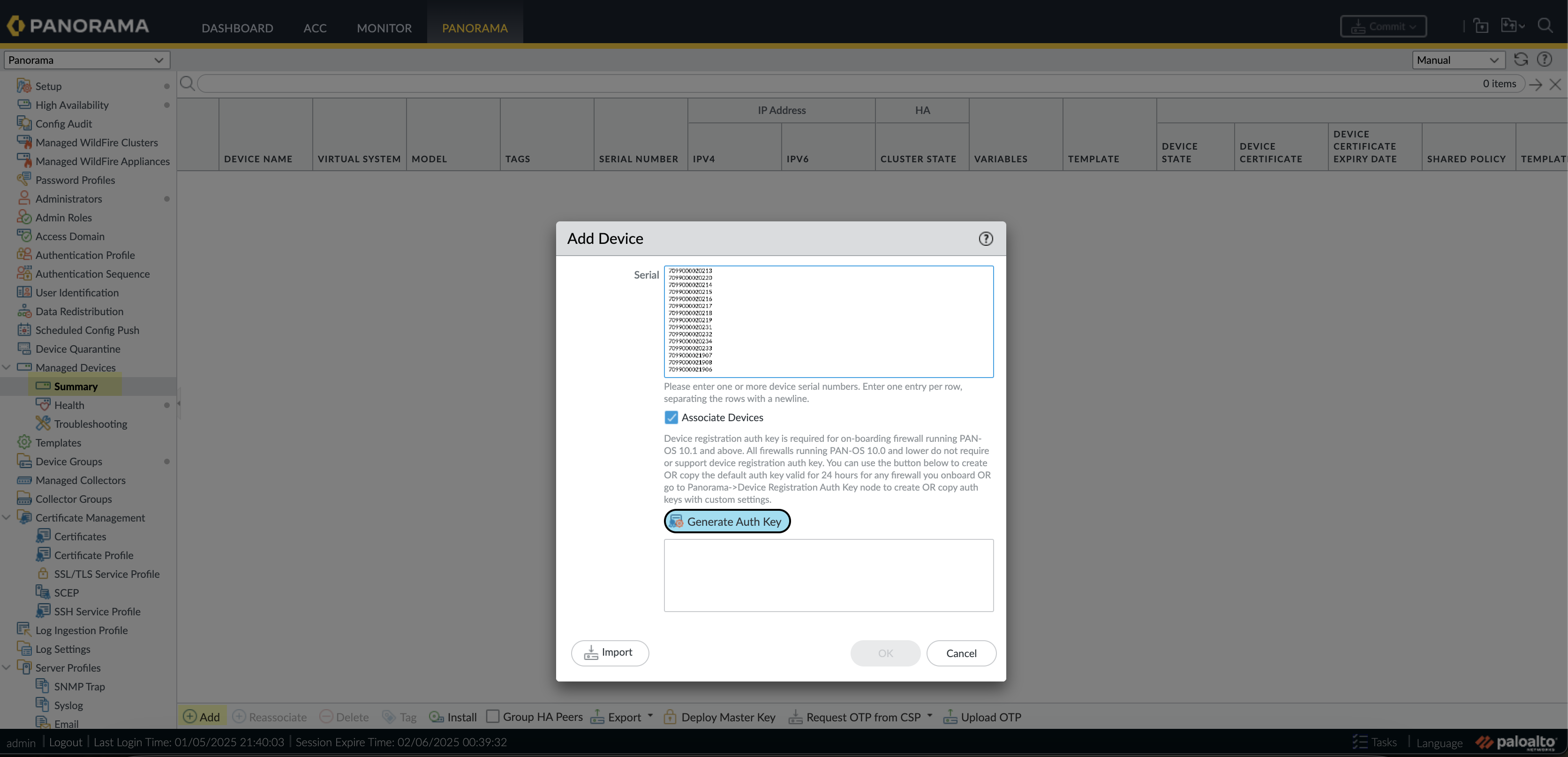Open the Manual refresh interval dropdown
1568x757 pixels.
point(1457,60)
